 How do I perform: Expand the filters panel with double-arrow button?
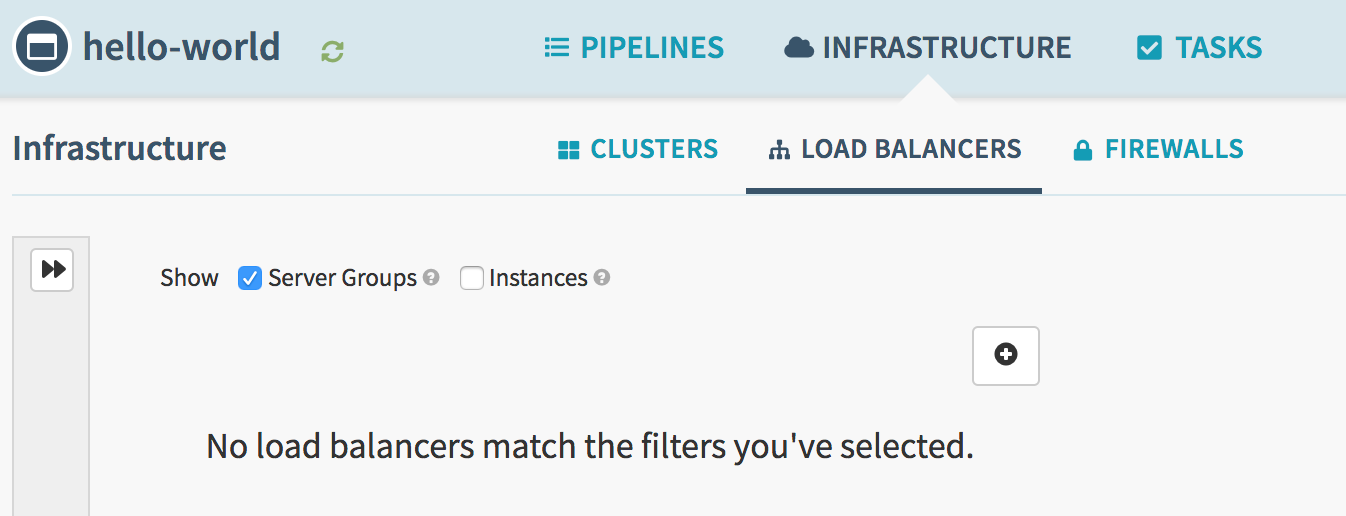pos(52,270)
